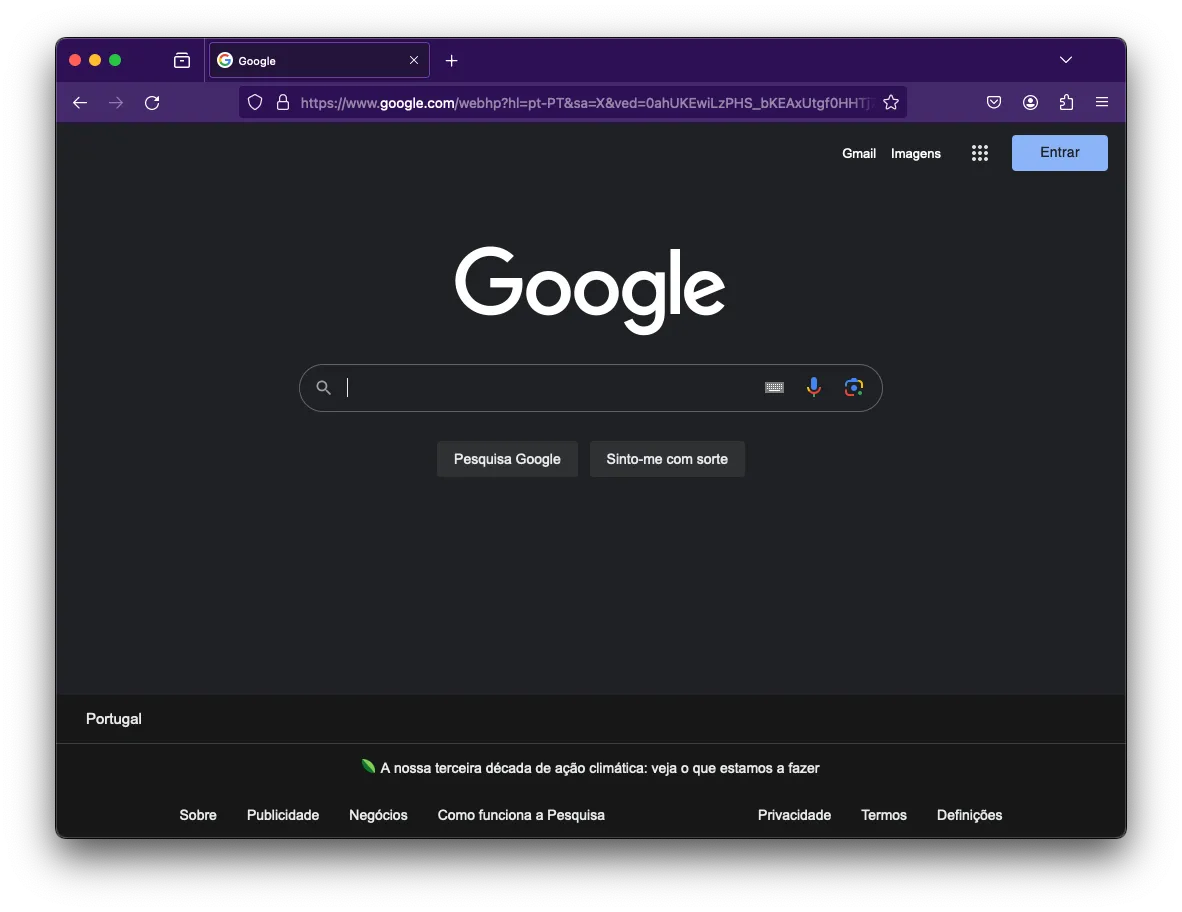Image resolution: width=1182 pixels, height=912 pixels.
Task: Open recent browsing history sidebar icon
Action: coord(182,60)
